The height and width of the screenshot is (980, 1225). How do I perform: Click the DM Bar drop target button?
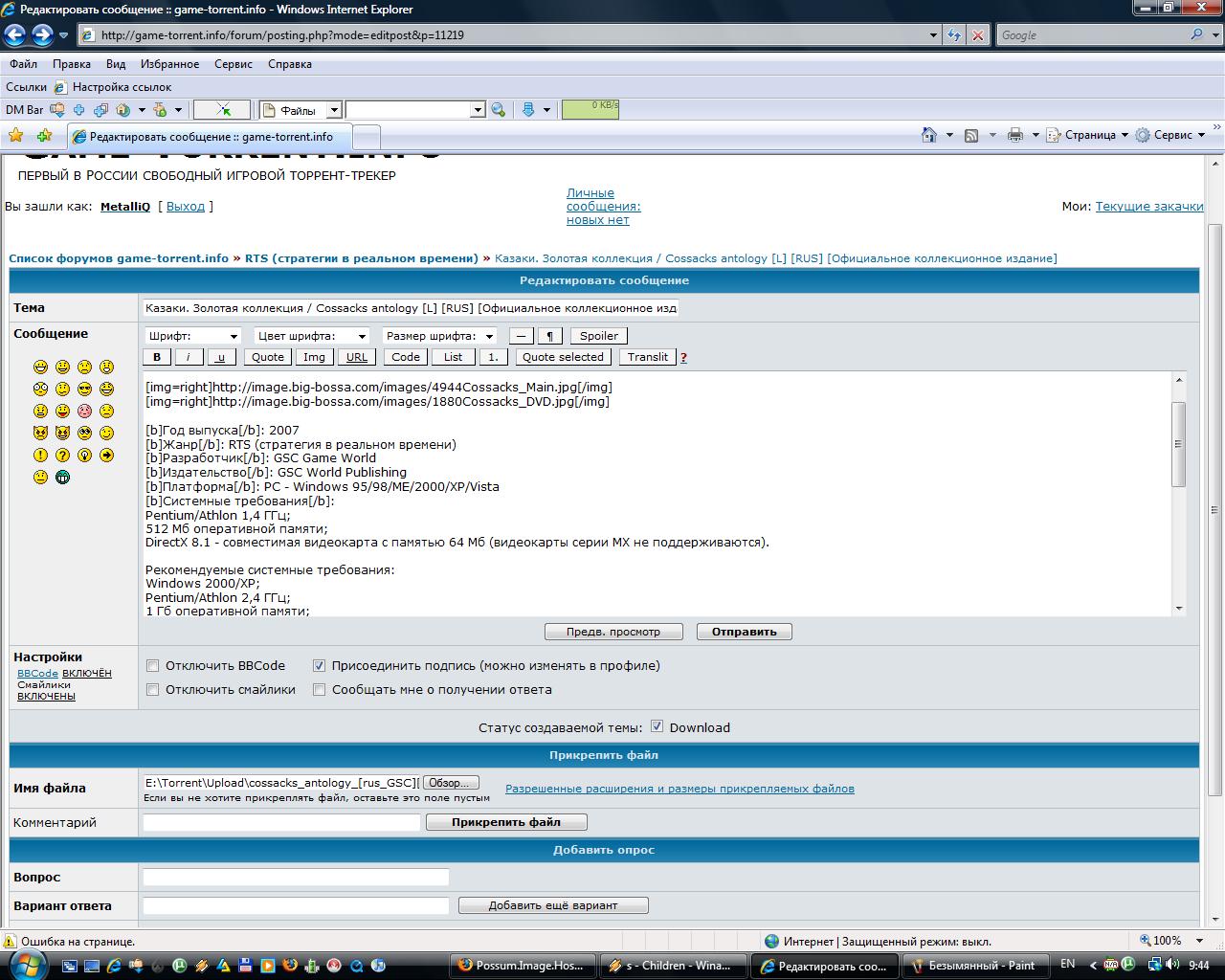tap(222, 110)
